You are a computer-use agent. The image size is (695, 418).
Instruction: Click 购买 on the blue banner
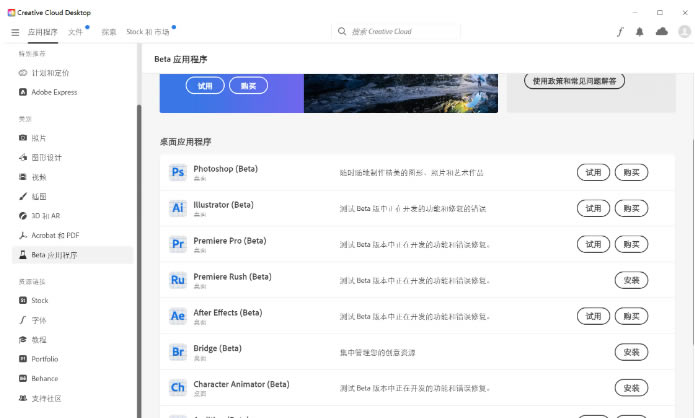click(x=248, y=86)
